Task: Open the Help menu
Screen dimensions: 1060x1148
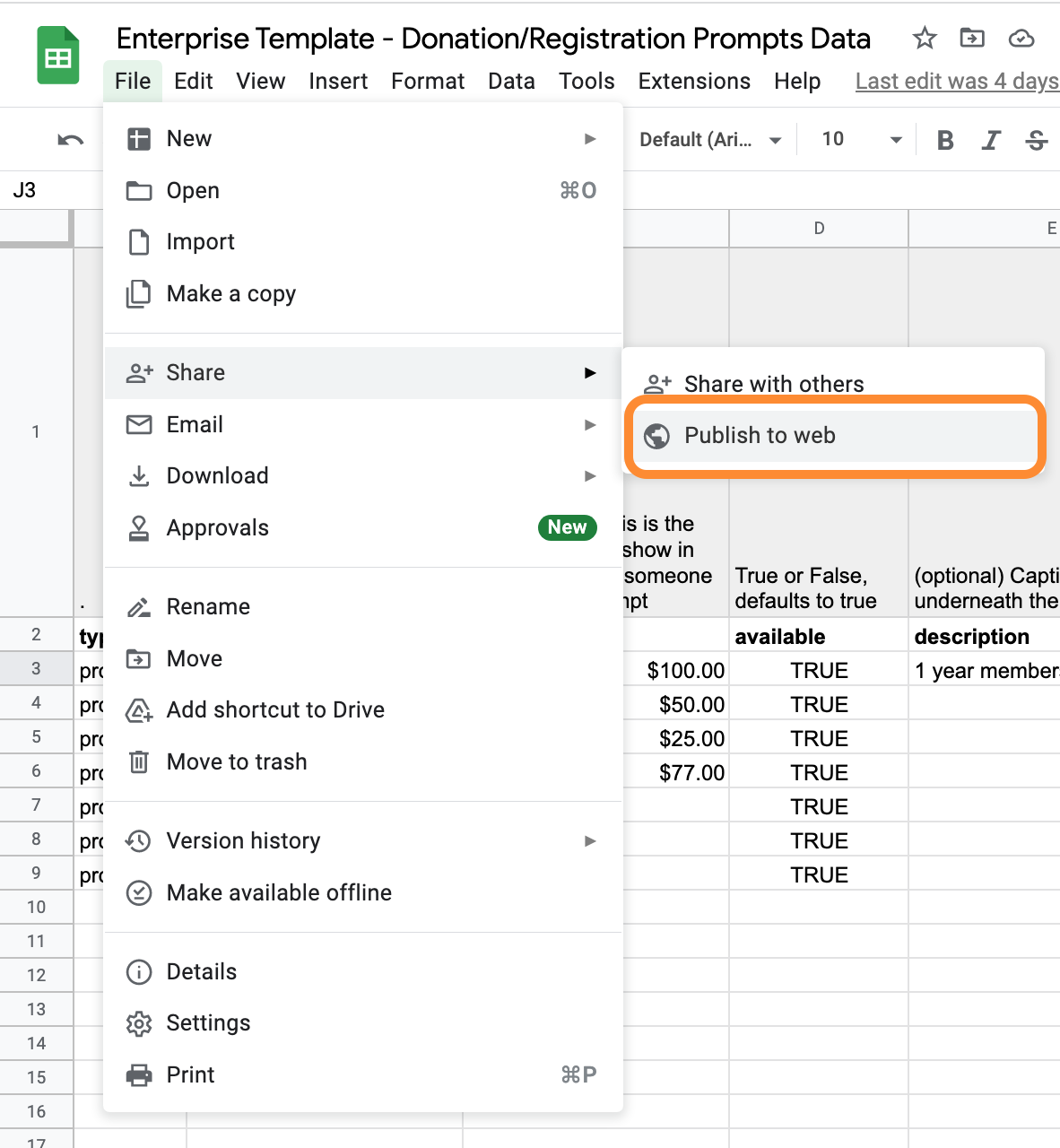Action: [797, 82]
